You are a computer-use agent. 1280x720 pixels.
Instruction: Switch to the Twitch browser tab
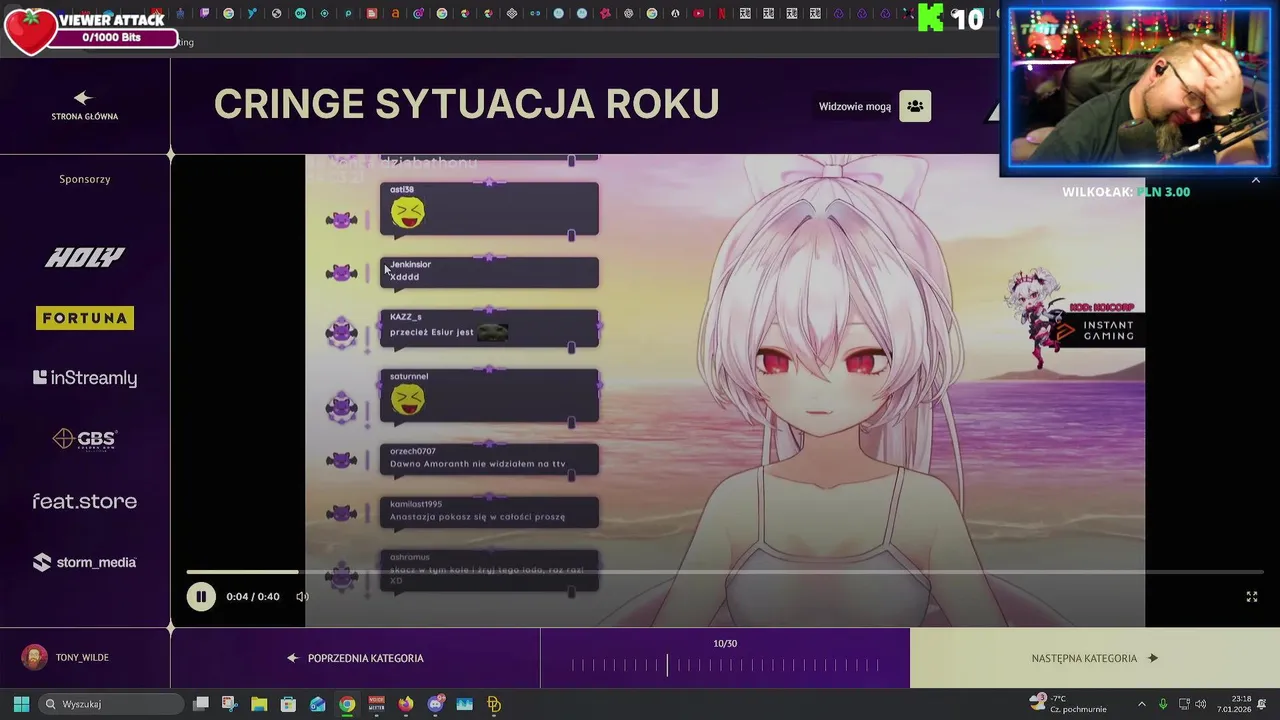pyautogui.click(x=204, y=14)
